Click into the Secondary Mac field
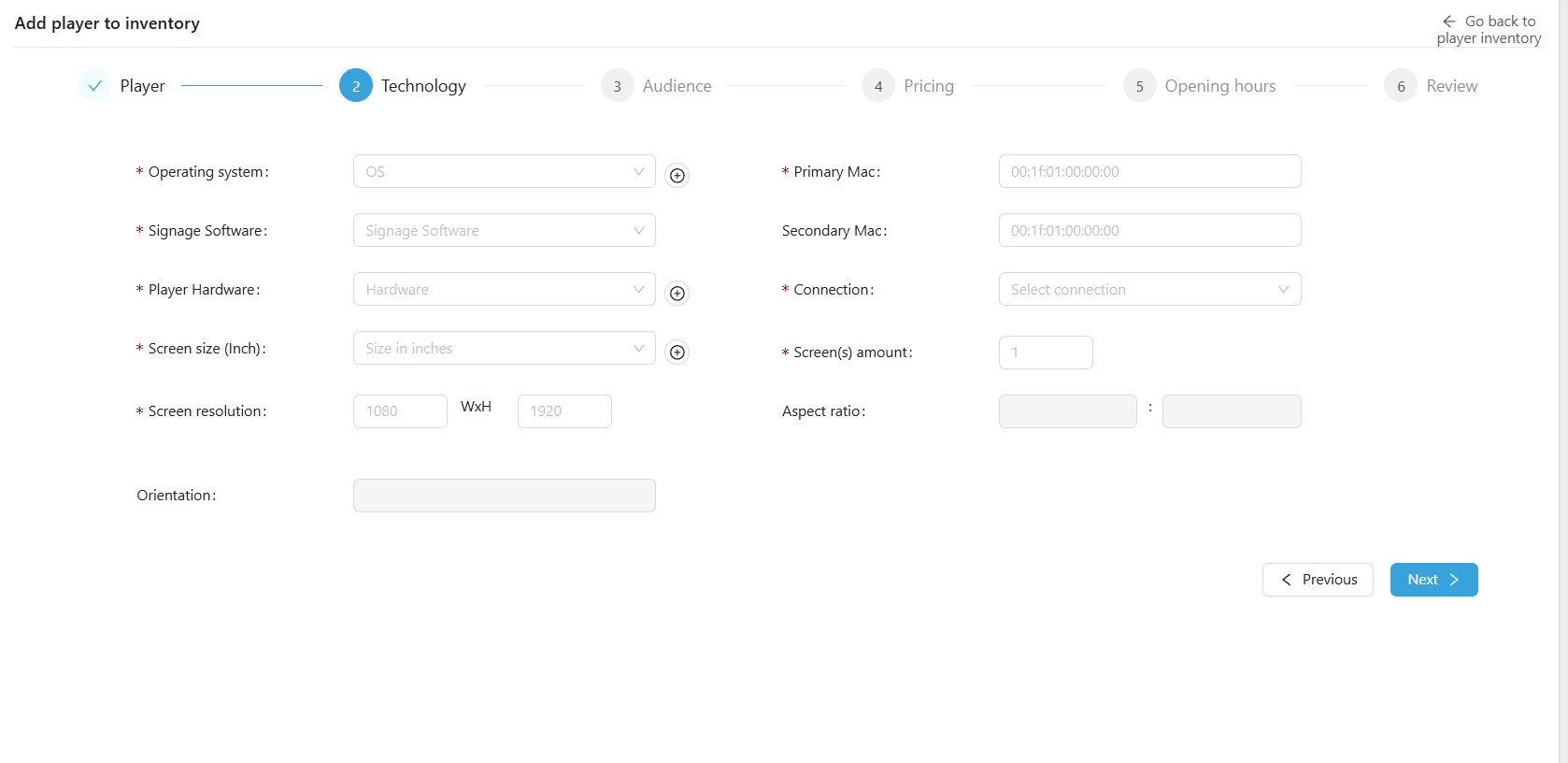 [x=1148, y=231]
